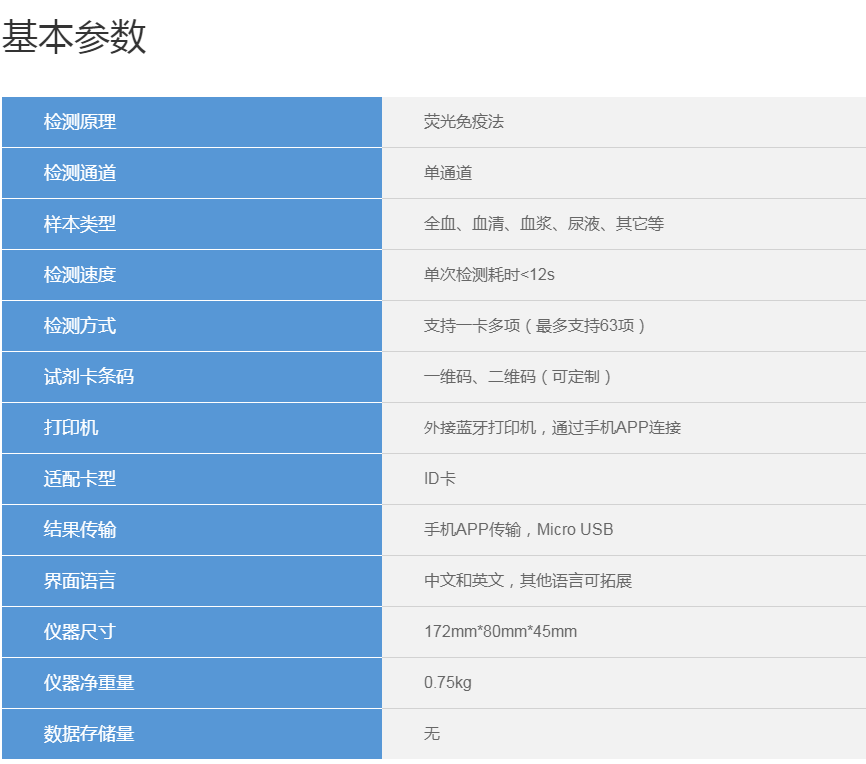Click the 样本类型 row label

click(80, 224)
